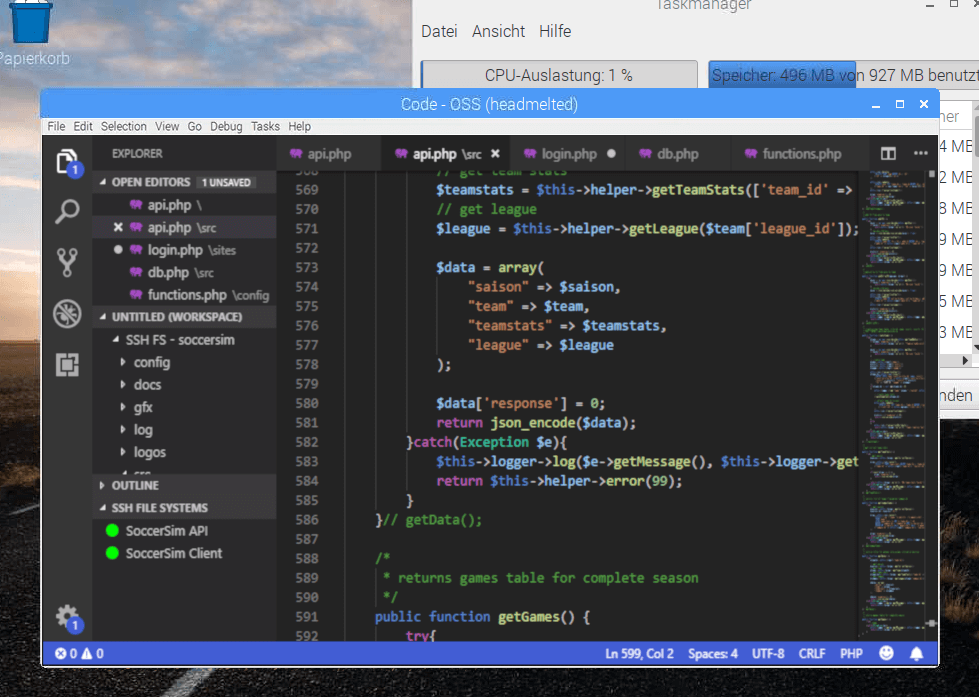Open go-to-line via Ln 599, Col 2
Image resolution: width=979 pixels, height=697 pixels.
click(x=639, y=653)
